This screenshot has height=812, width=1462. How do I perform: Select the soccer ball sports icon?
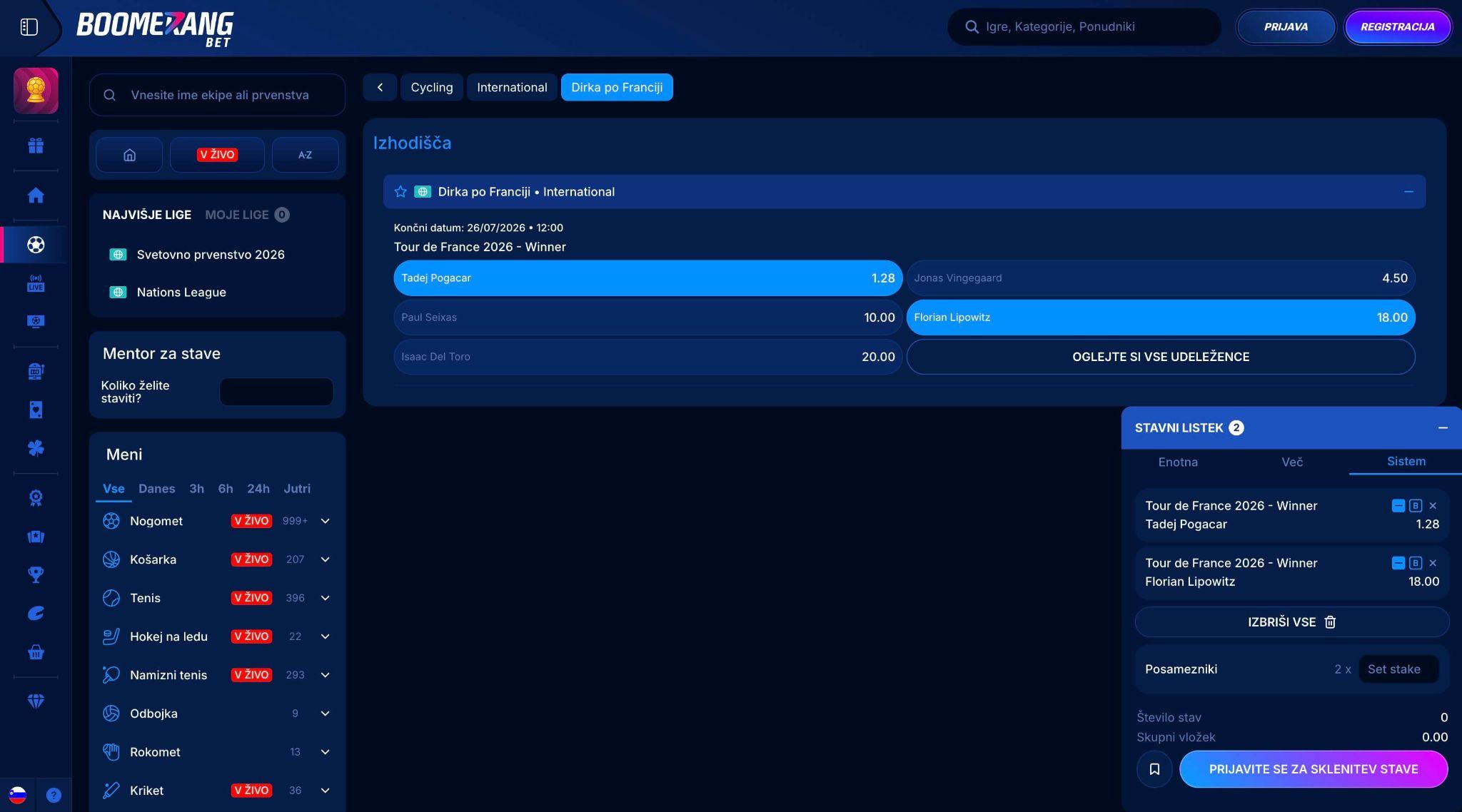(36, 245)
